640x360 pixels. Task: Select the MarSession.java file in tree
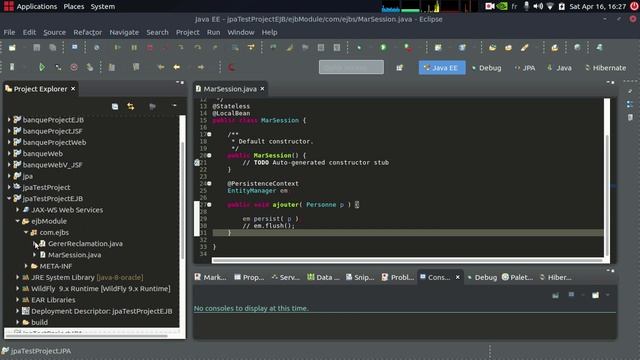click(x=74, y=255)
